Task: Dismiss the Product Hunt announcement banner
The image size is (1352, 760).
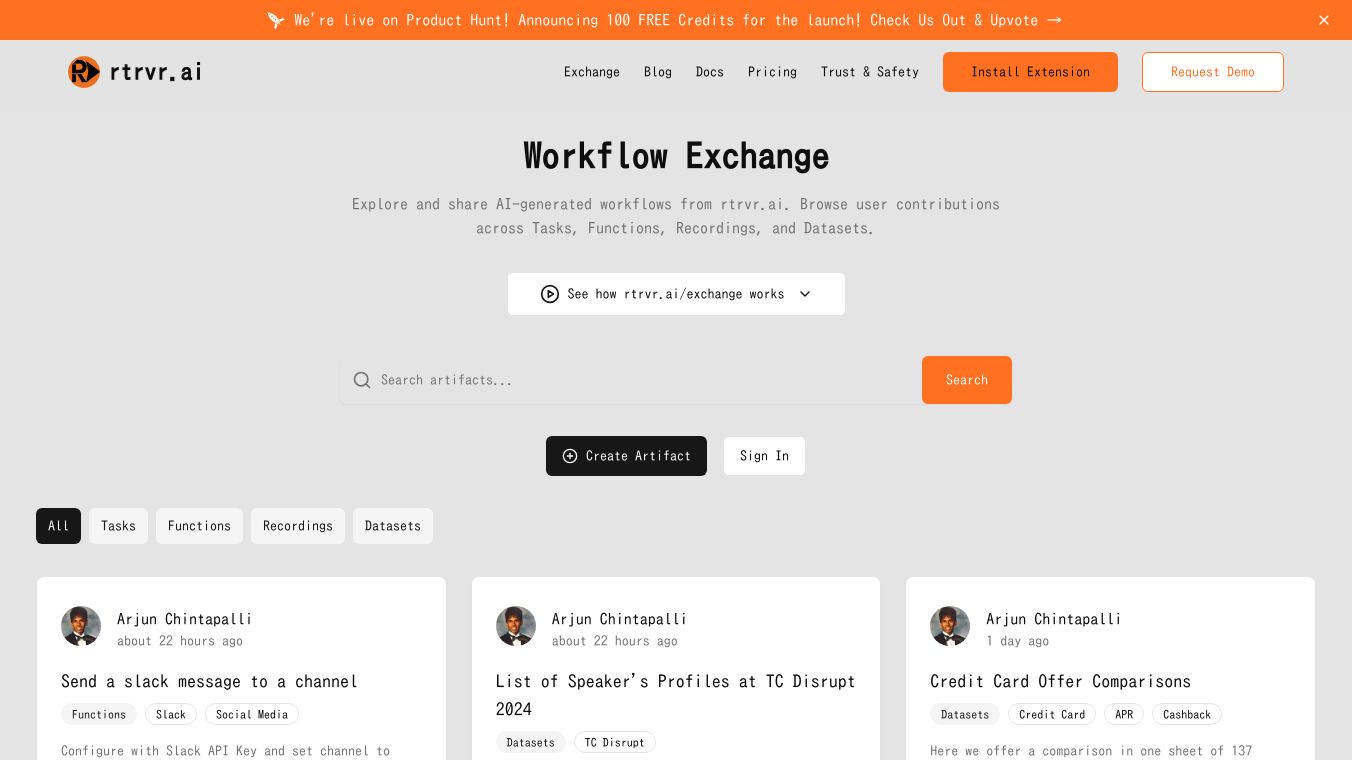Action: [1324, 20]
